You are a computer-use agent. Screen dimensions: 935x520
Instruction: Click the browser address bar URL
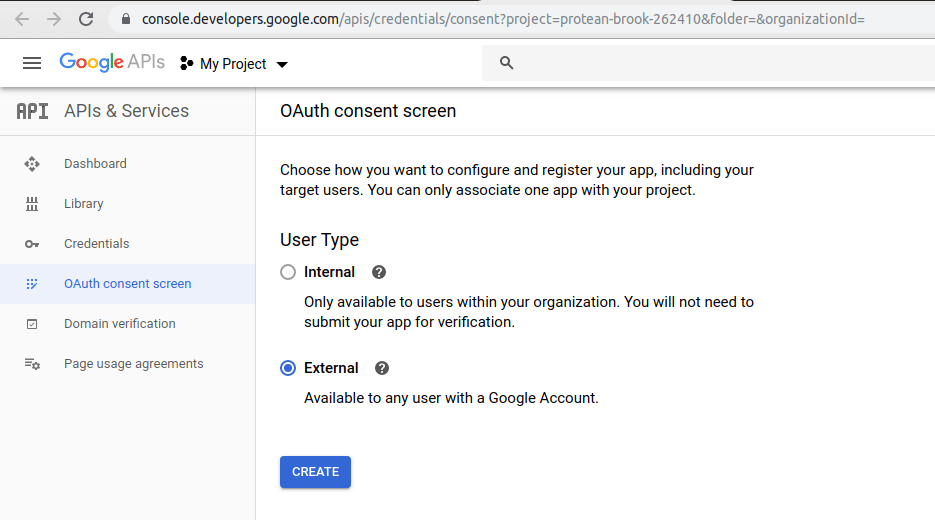click(503, 19)
